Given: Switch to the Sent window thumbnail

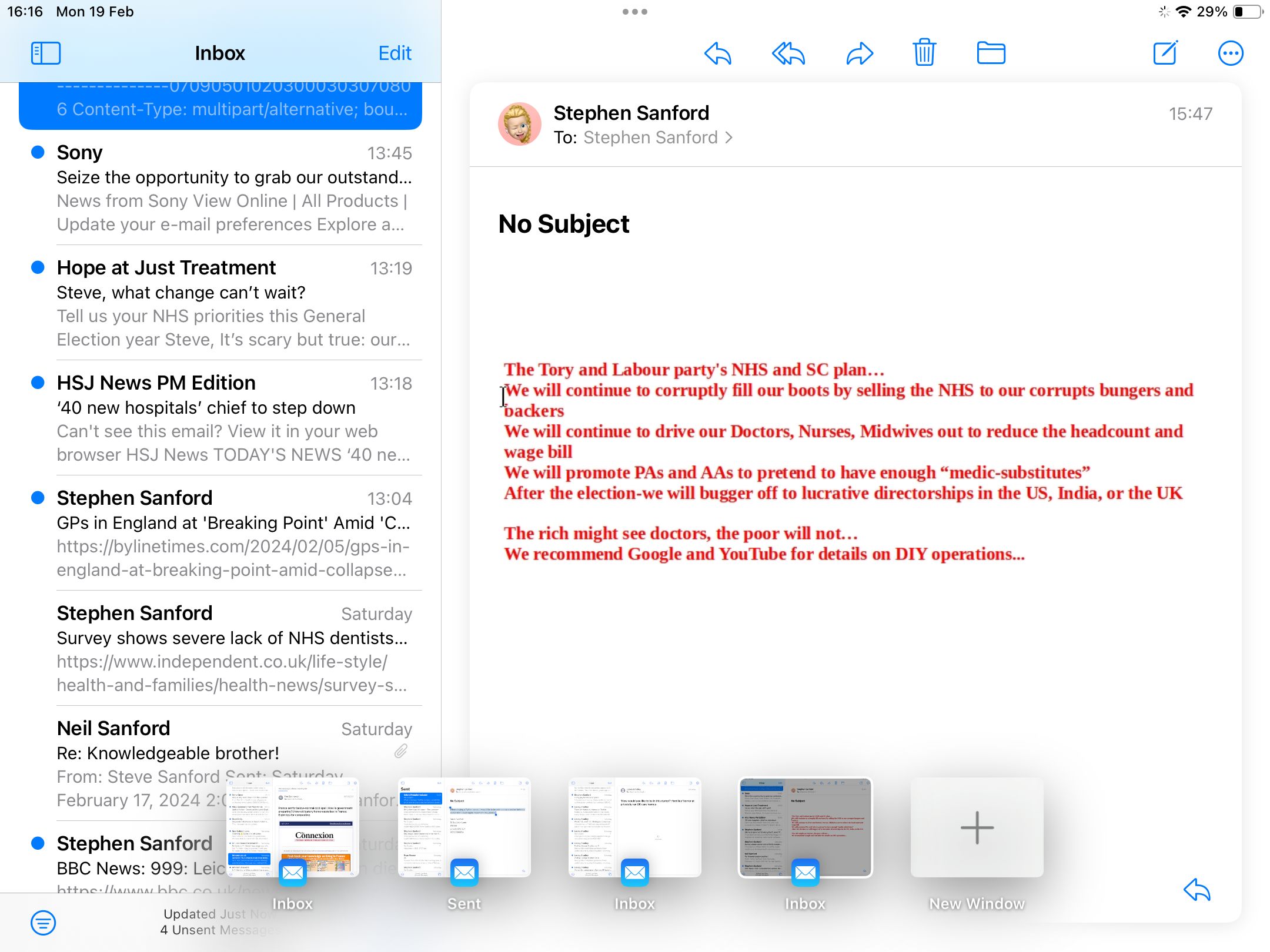Looking at the screenshot, I should pos(464,827).
